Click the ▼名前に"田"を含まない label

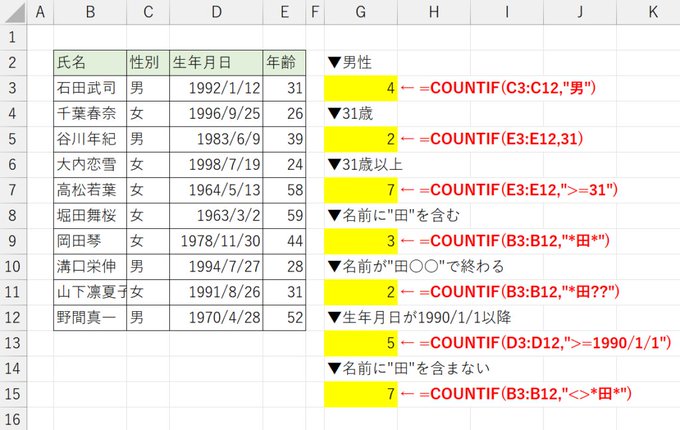point(409,368)
